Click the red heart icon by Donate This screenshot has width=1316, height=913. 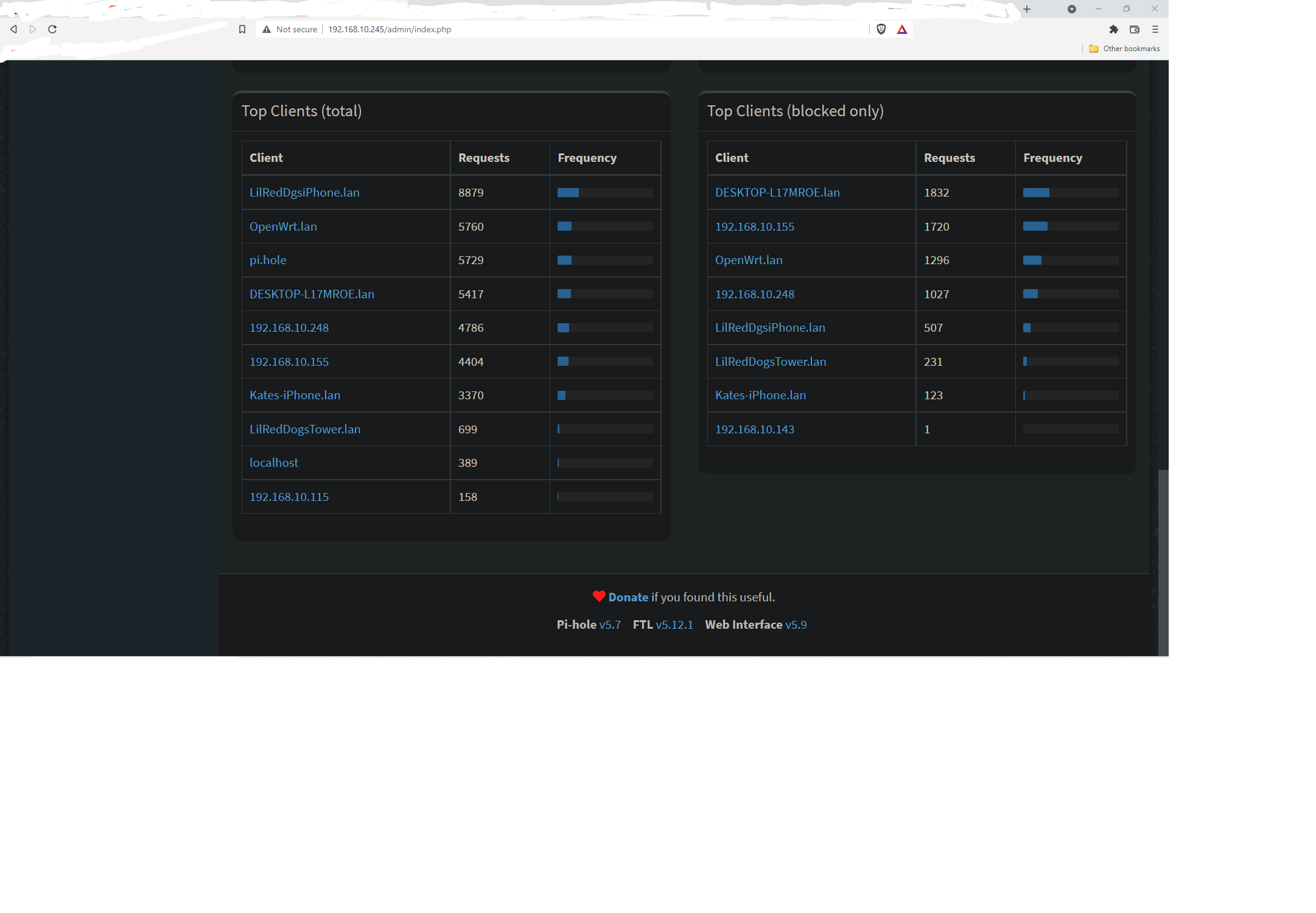click(599, 596)
